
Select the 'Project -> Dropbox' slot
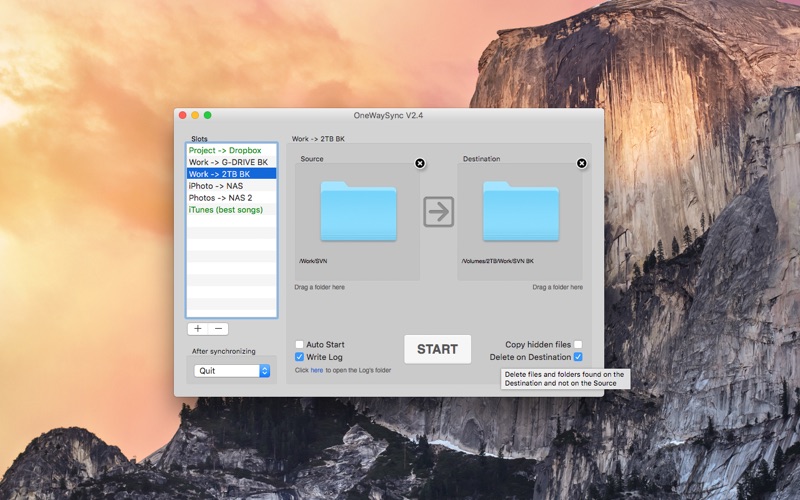(x=232, y=150)
